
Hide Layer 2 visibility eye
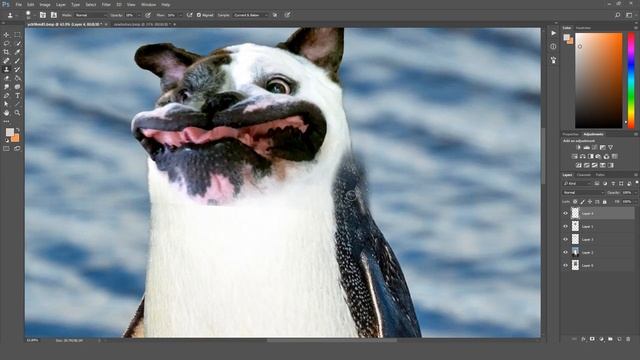pyautogui.click(x=566, y=252)
